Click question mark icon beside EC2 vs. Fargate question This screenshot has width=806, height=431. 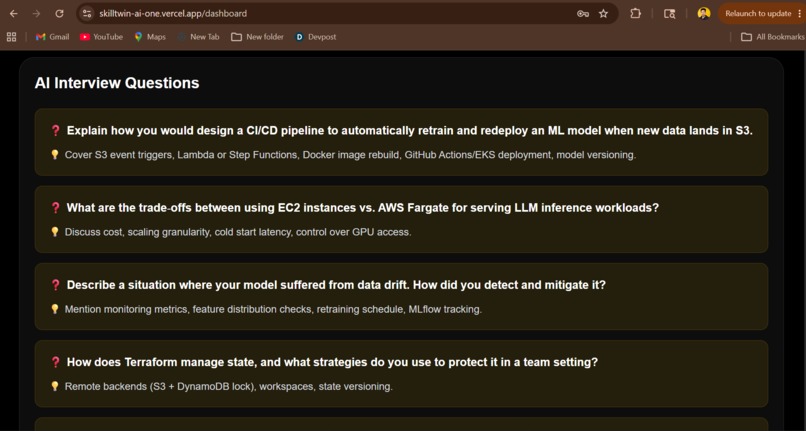(56, 208)
